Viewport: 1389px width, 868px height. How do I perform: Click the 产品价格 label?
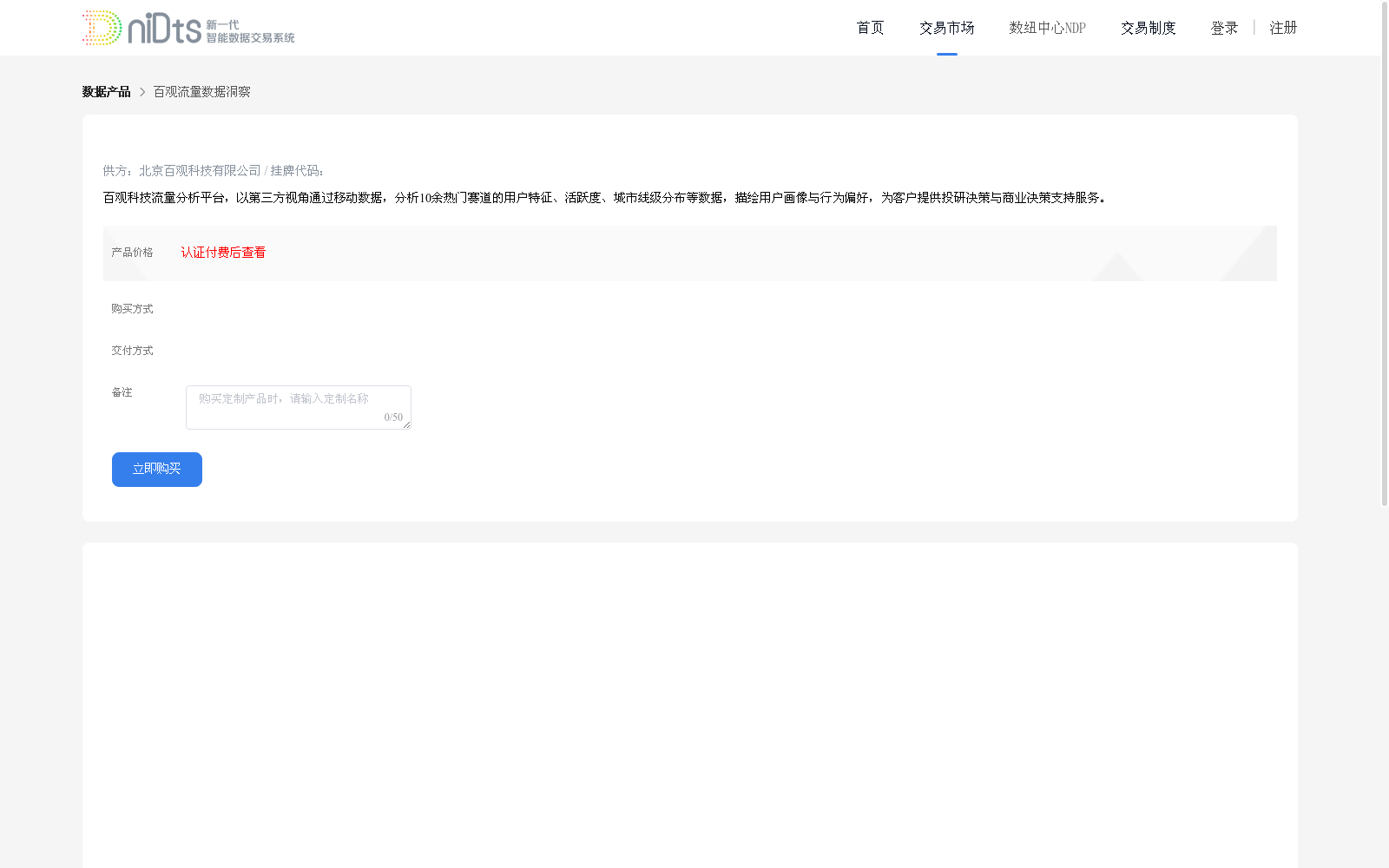132,253
